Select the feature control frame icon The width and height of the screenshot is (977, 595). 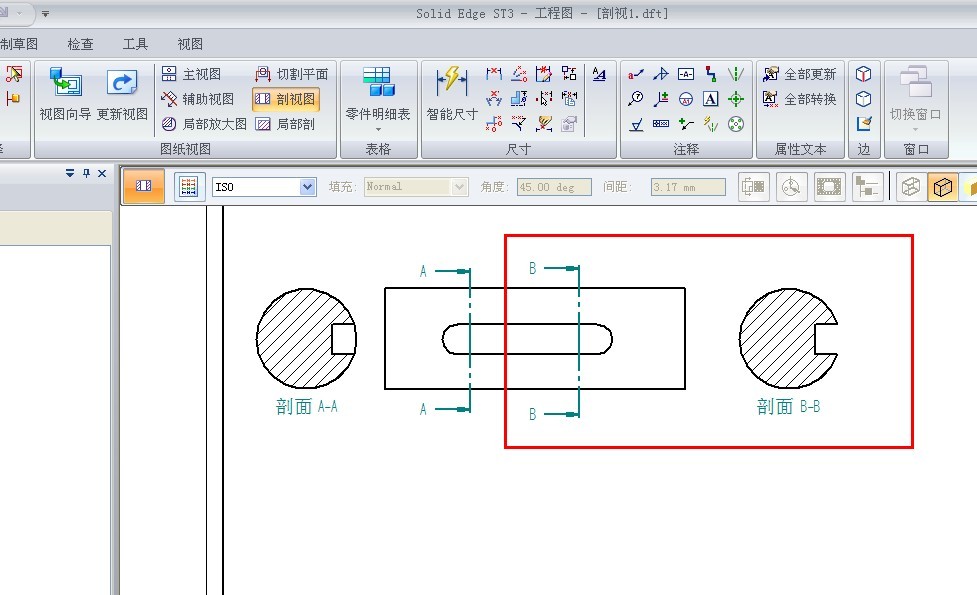(x=661, y=124)
